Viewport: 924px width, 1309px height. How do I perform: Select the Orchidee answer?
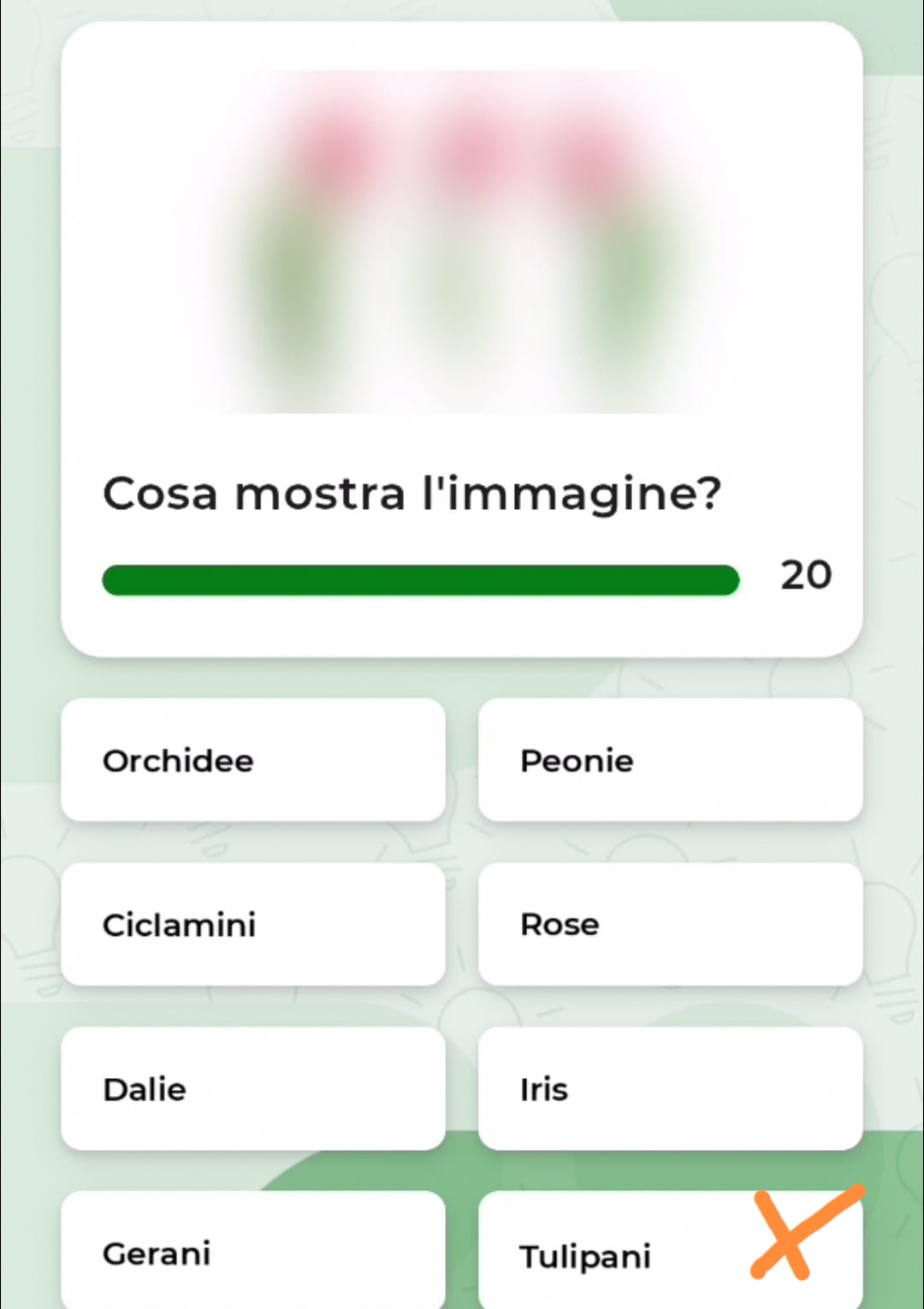253,760
